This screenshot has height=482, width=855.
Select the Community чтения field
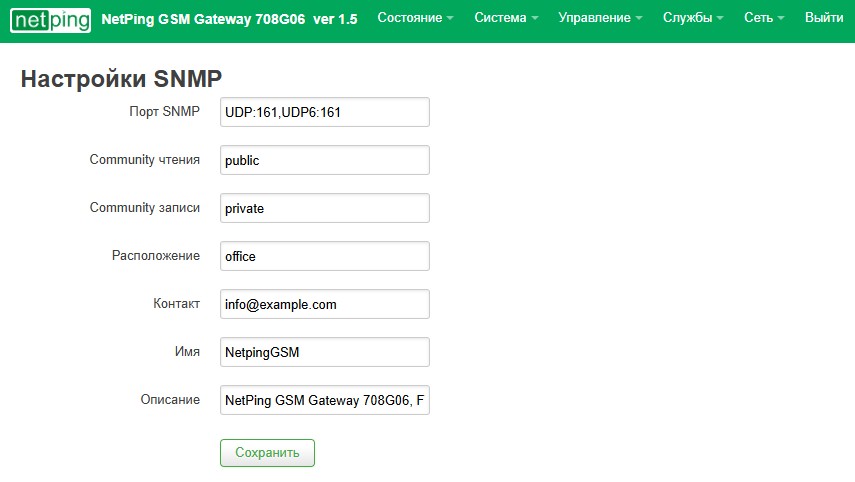tap(324, 160)
